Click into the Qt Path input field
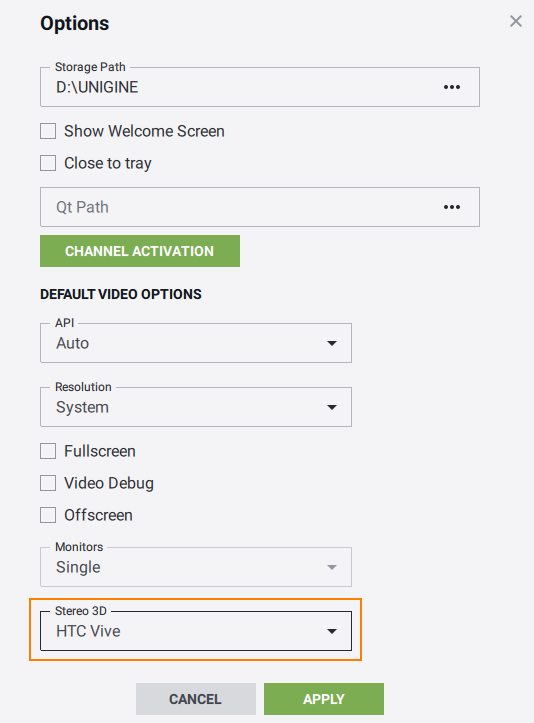Image resolution: width=534 pixels, height=723 pixels. pos(240,207)
